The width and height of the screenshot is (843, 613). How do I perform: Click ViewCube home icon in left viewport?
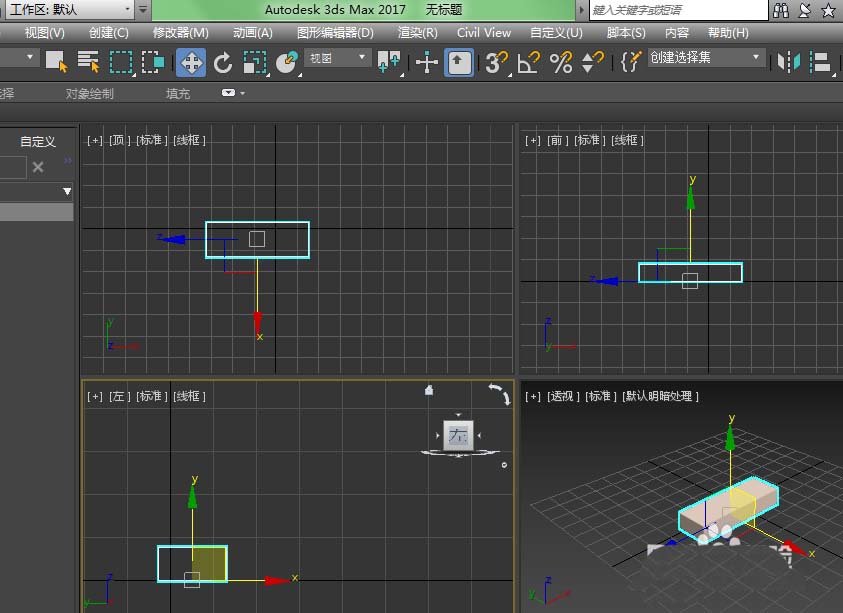[429, 390]
